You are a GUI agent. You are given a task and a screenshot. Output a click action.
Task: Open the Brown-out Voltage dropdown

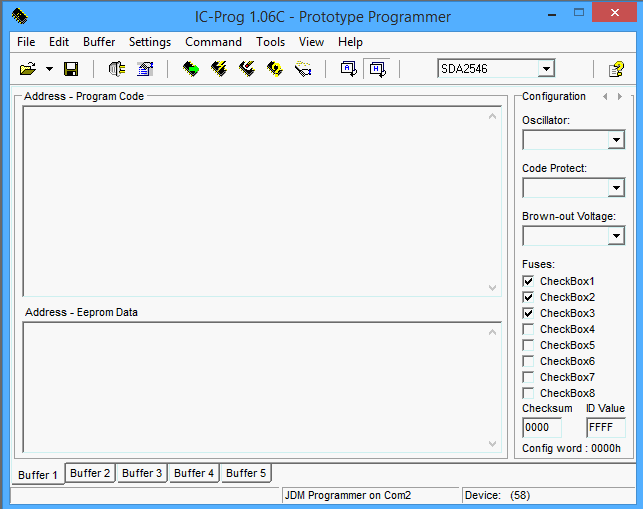pyautogui.click(x=616, y=236)
